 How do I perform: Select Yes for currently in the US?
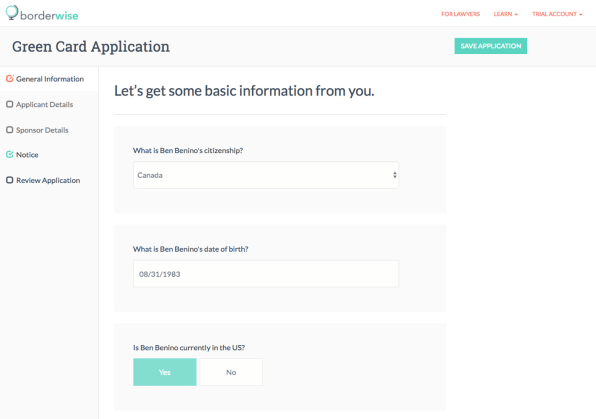tap(165, 372)
